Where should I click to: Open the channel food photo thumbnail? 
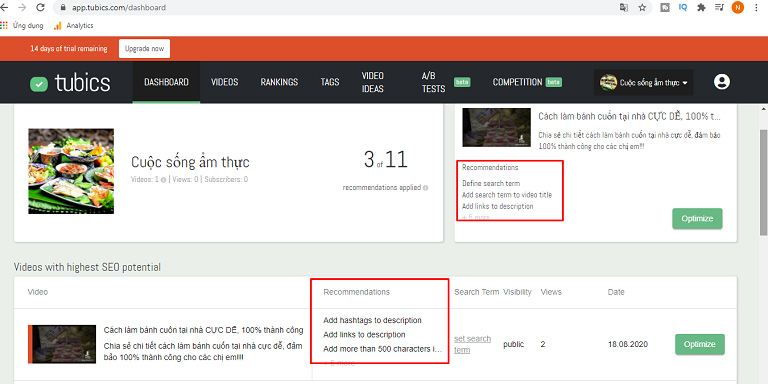pos(71,171)
